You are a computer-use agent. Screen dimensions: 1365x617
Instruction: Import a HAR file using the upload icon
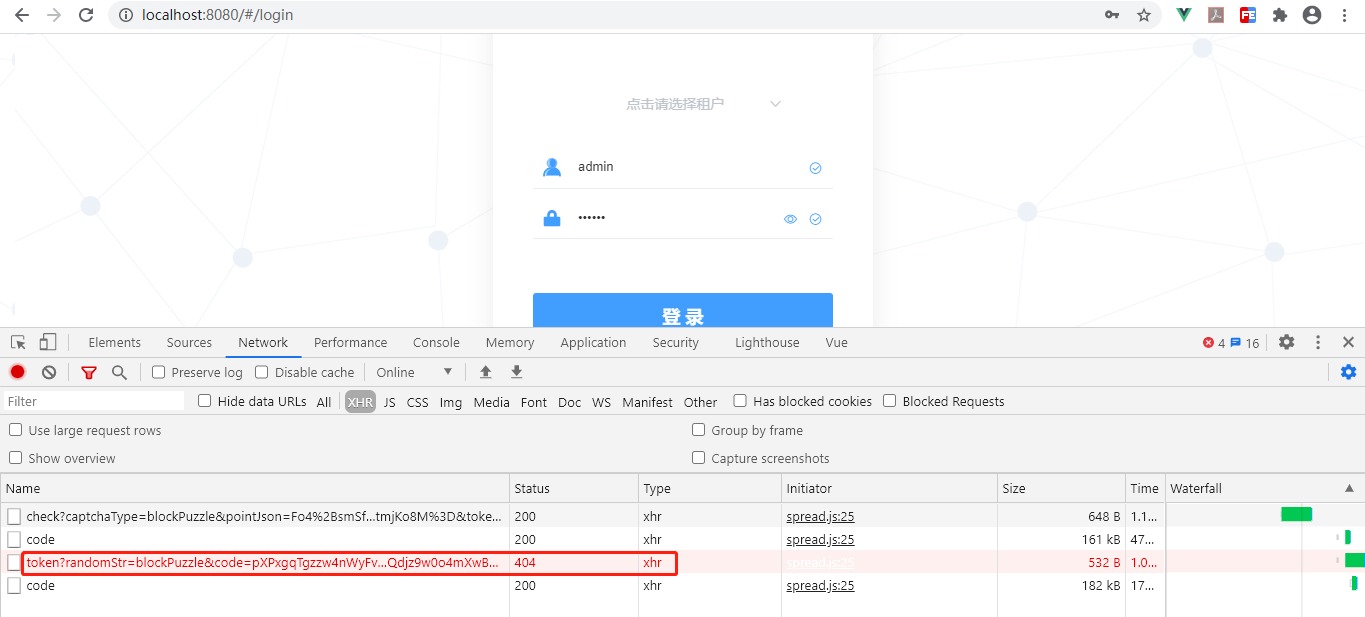click(x=485, y=371)
